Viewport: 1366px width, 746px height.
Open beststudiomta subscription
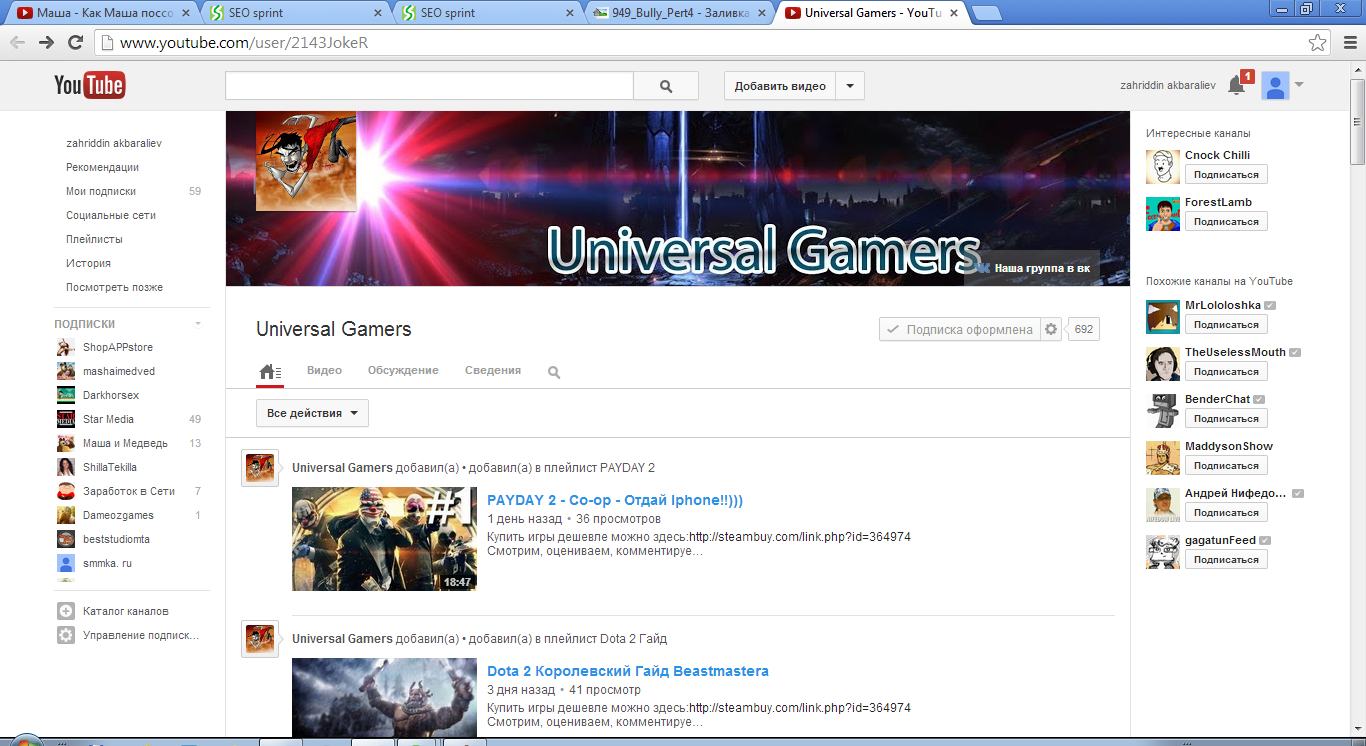pos(116,539)
